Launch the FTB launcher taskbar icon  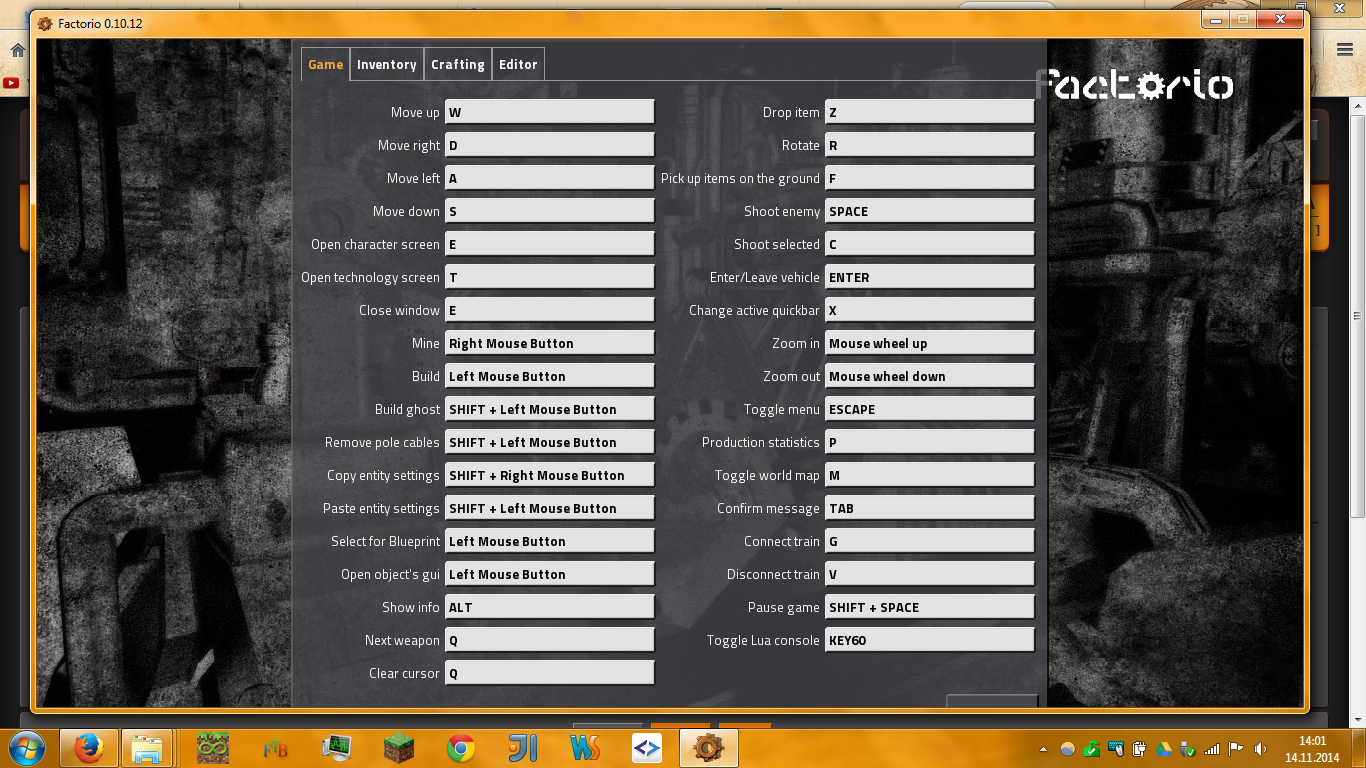[x=275, y=748]
